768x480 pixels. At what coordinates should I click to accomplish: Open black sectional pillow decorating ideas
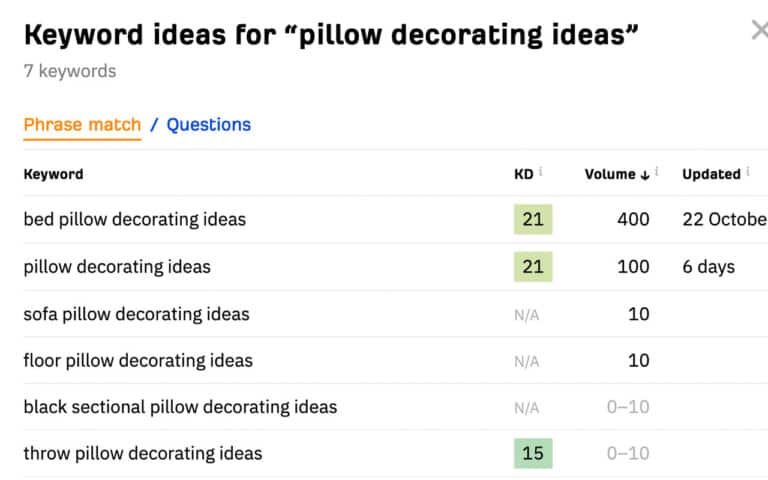coord(180,407)
